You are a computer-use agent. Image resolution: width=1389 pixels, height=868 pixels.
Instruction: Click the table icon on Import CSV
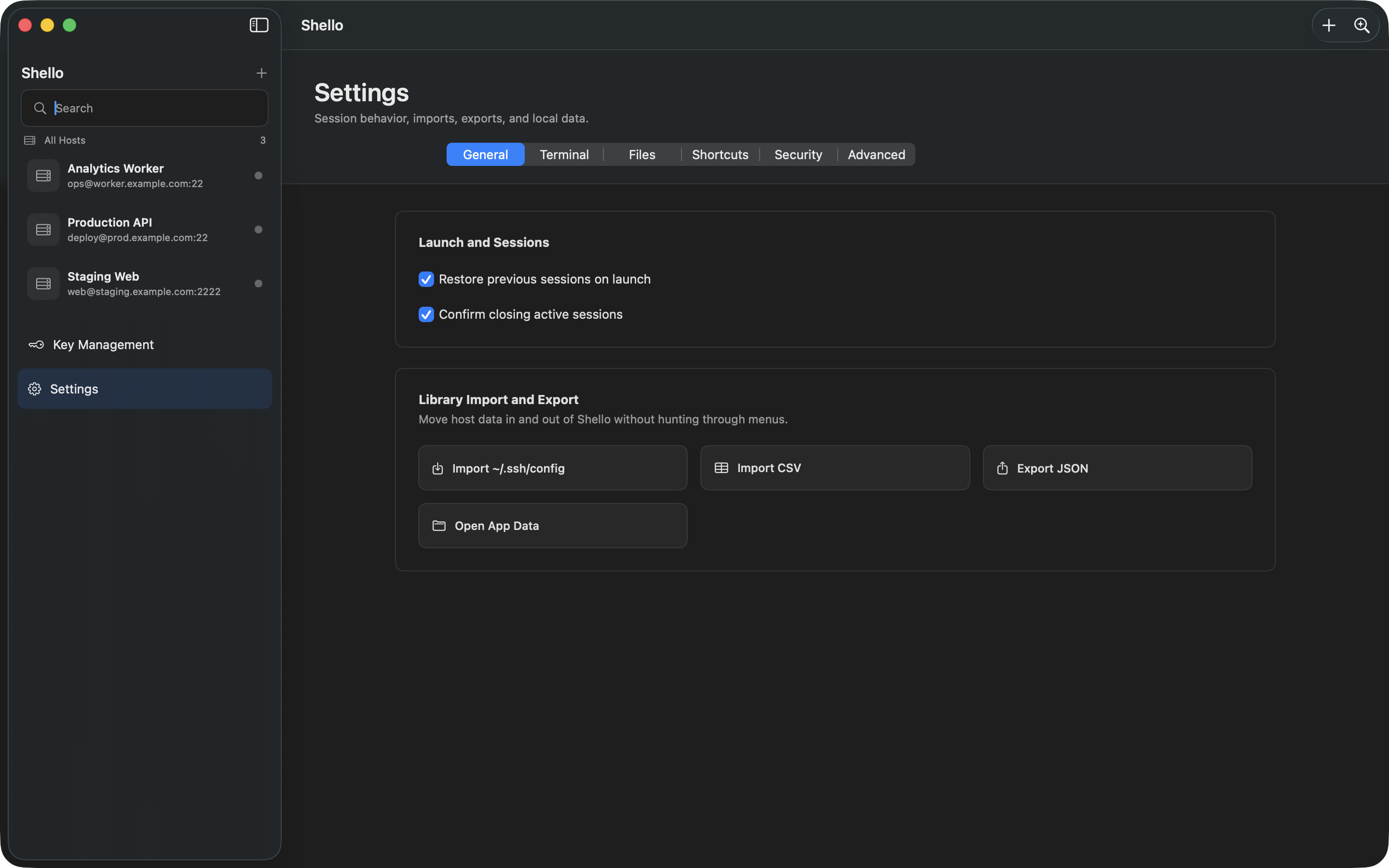tap(722, 468)
